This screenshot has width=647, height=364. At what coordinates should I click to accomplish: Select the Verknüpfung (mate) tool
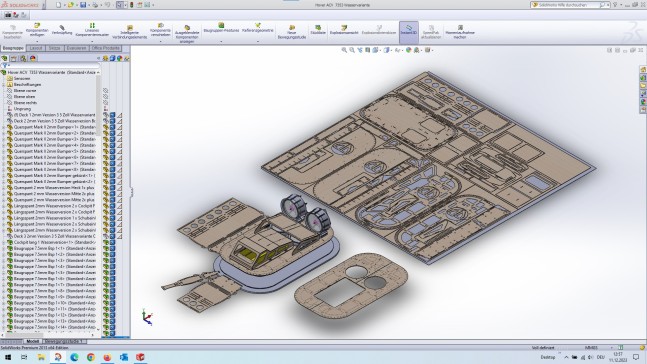[62, 30]
